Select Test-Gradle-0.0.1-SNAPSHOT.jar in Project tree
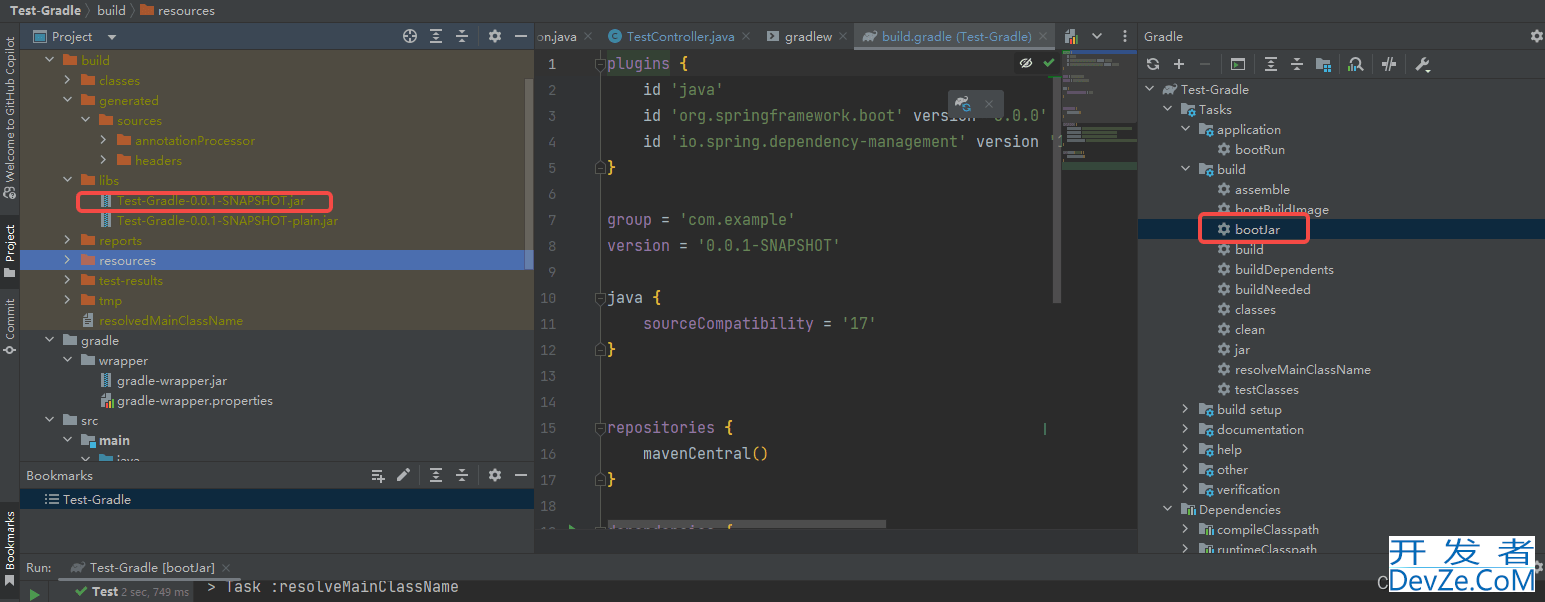 point(210,200)
